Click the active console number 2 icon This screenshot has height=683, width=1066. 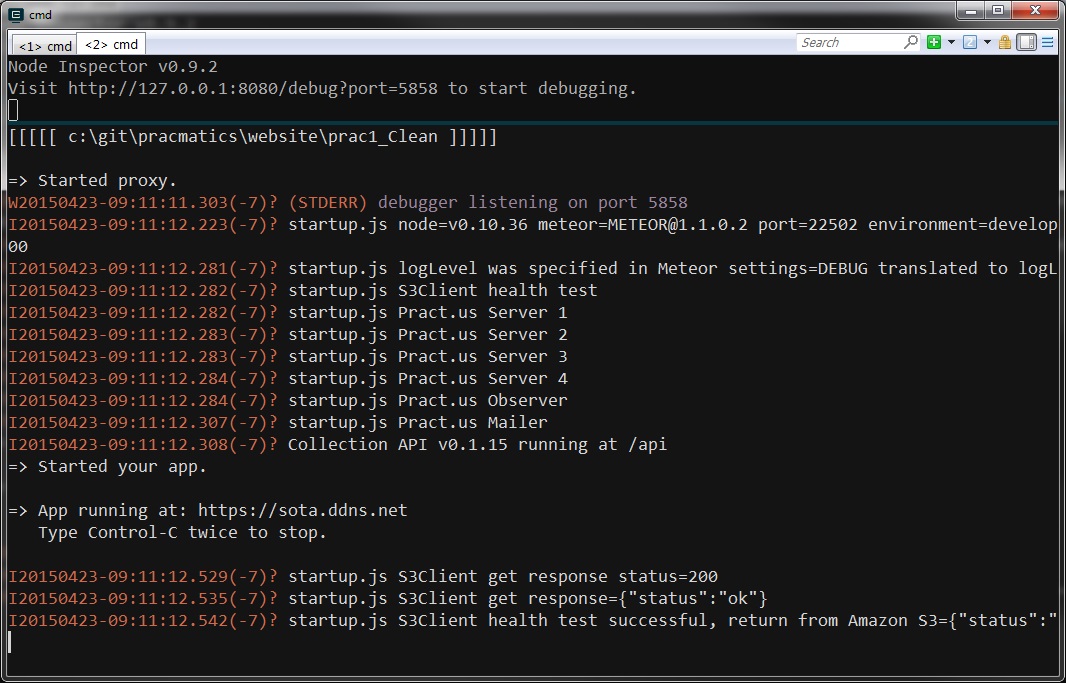coord(970,42)
